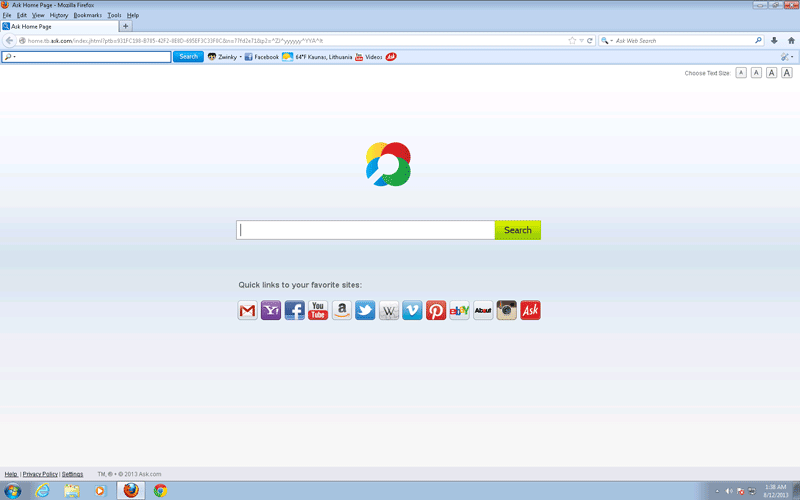The height and width of the screenshot is (500, 800).
Task: Click the Twitter quick link icon
Action: [365, 311]
